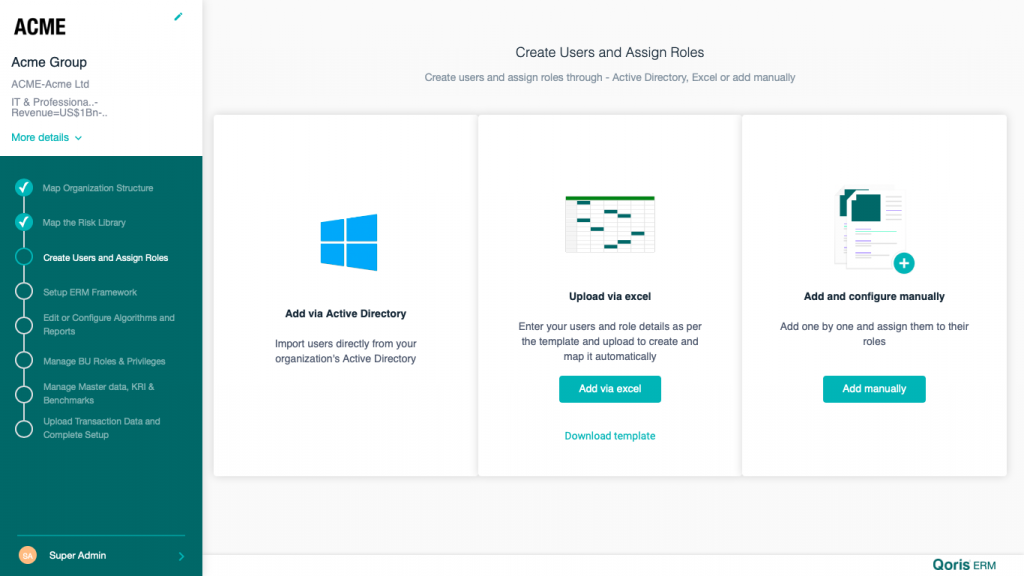Click Add and configure manually heading
This screenshot has width=1024, height=576.
874,296
